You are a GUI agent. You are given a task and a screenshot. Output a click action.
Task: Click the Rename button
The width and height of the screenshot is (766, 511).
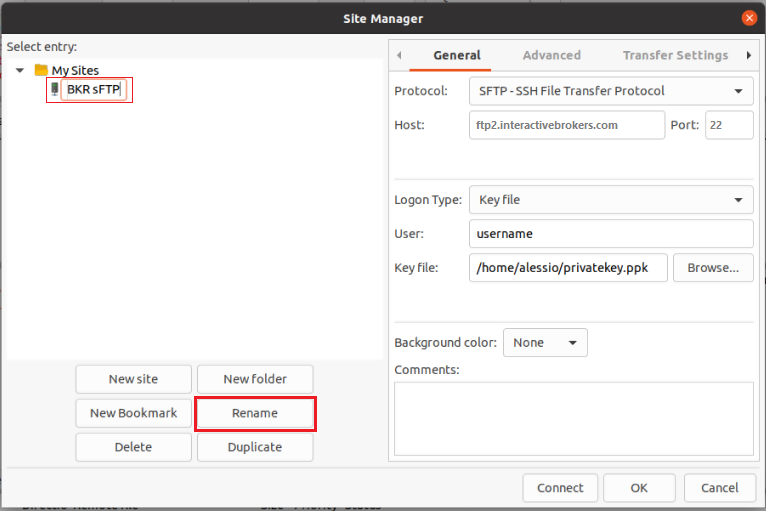[255, 413]
